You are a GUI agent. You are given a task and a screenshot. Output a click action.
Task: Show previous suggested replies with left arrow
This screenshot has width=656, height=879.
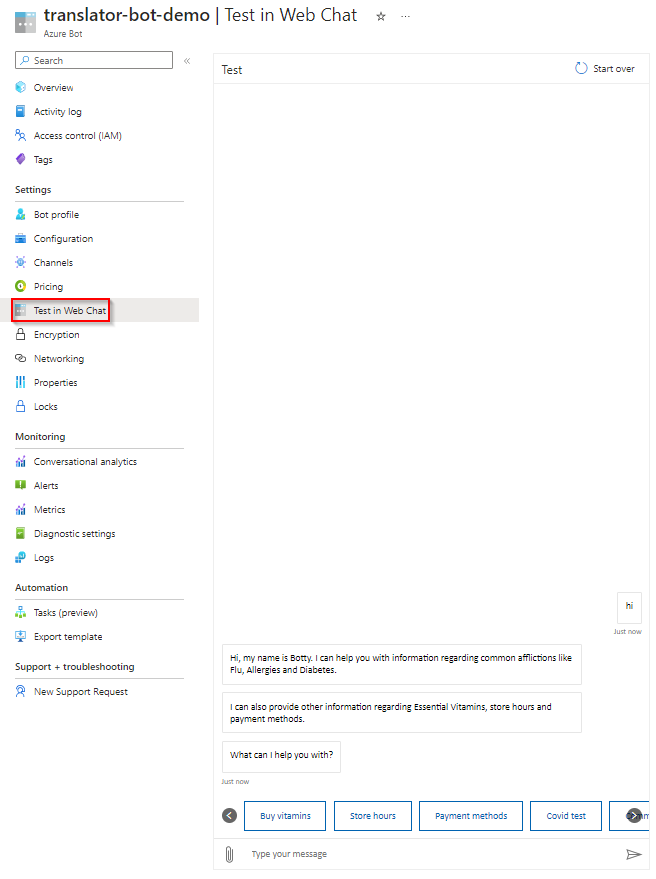(229, 816)
